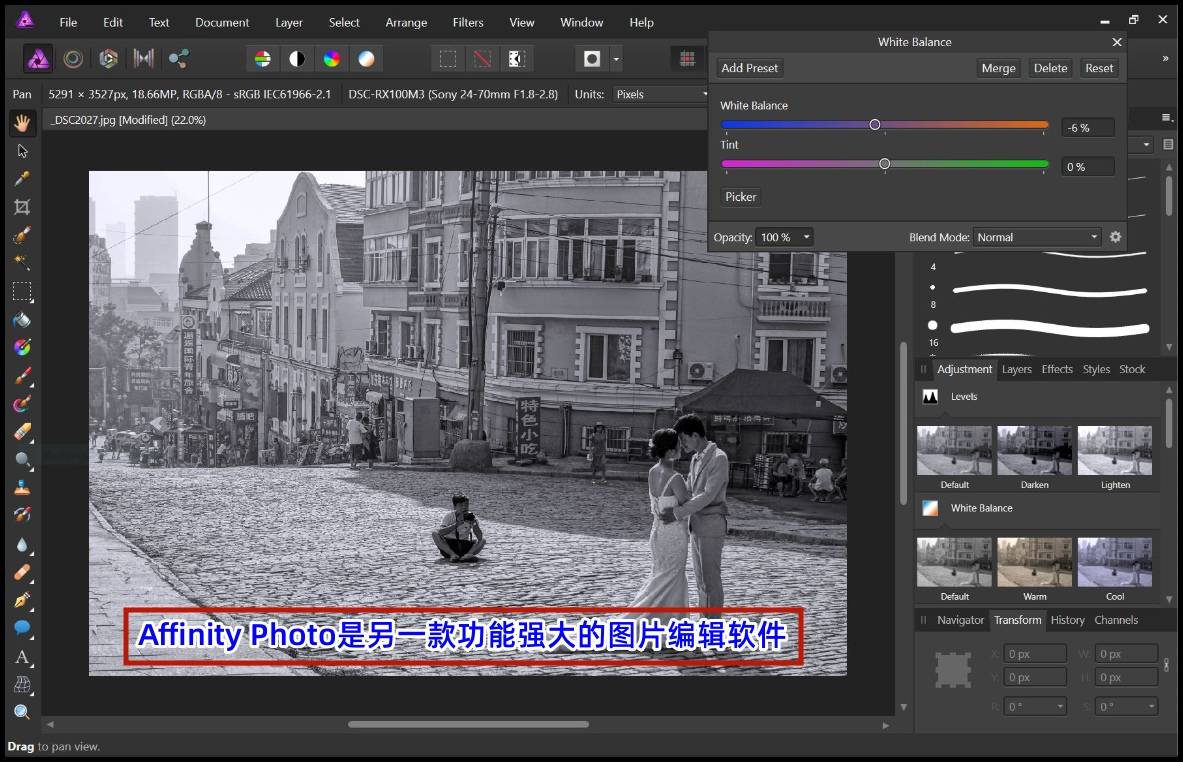Click the White Balance slider handle
Screen dimensions: 1183x762
pyautogui.click(x=874, y=124)
